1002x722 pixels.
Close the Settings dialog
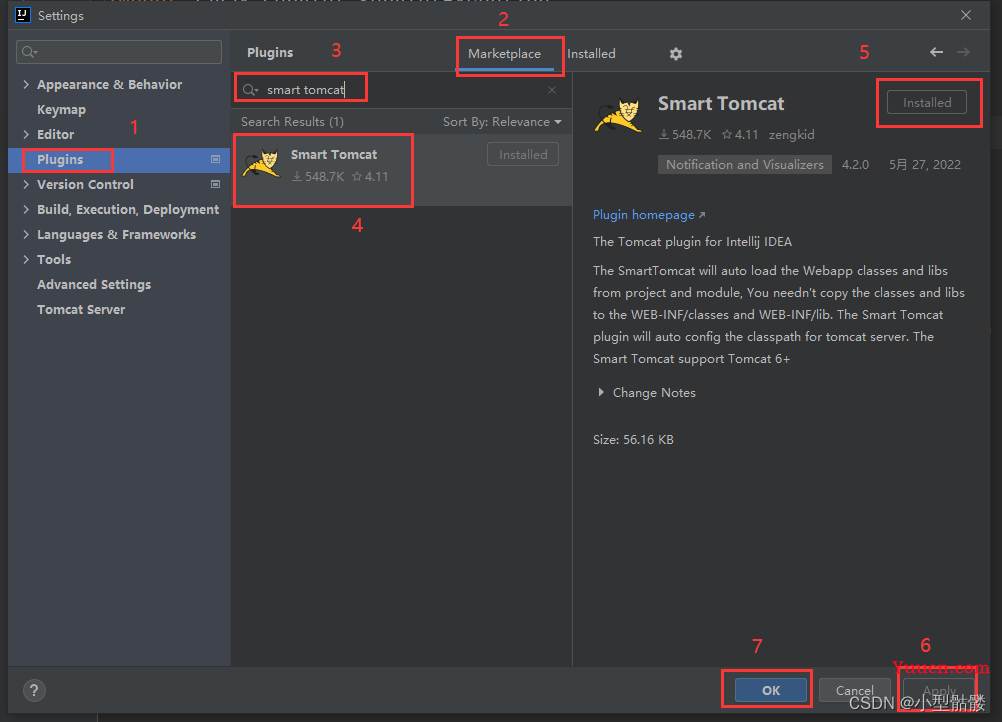click(x=966, y=15)
